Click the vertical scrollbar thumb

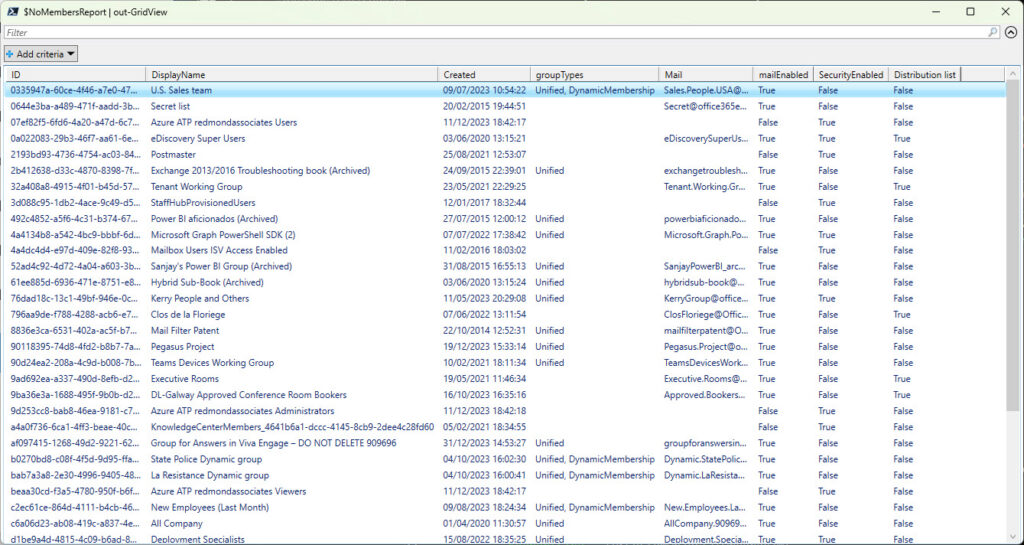click(x=1012, y=246)
